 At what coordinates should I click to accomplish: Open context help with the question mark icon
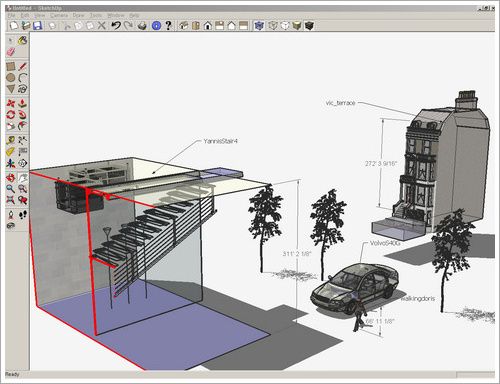(x=168, y=25)
